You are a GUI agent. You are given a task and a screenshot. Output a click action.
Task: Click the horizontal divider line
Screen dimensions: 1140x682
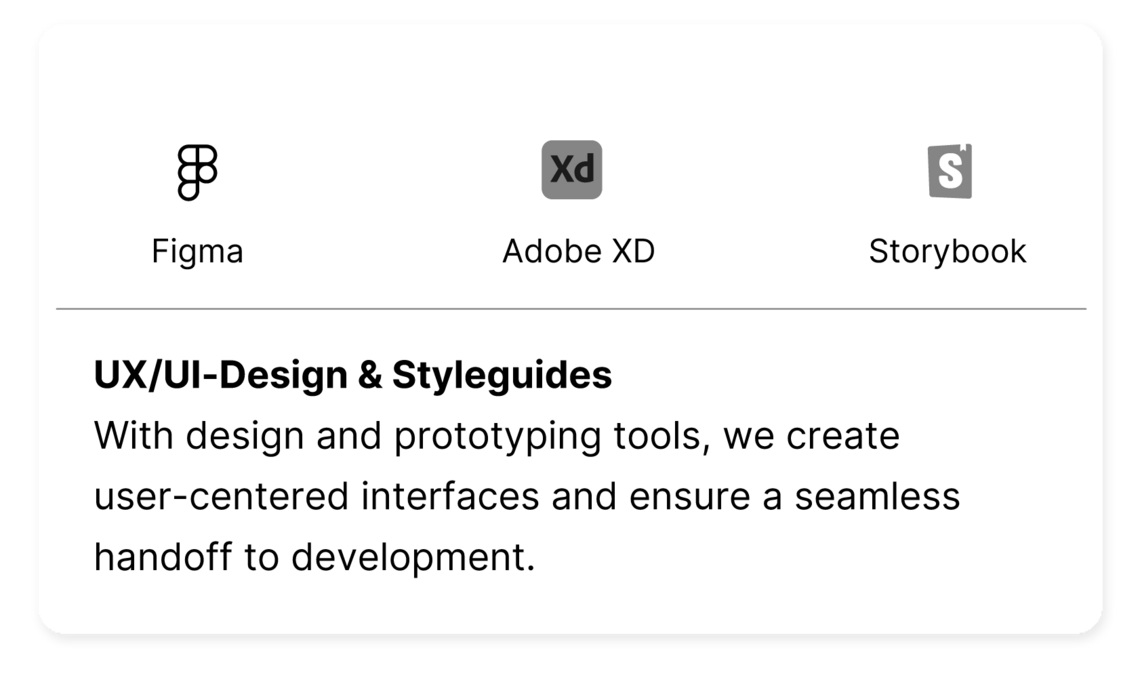pos(570,307)
